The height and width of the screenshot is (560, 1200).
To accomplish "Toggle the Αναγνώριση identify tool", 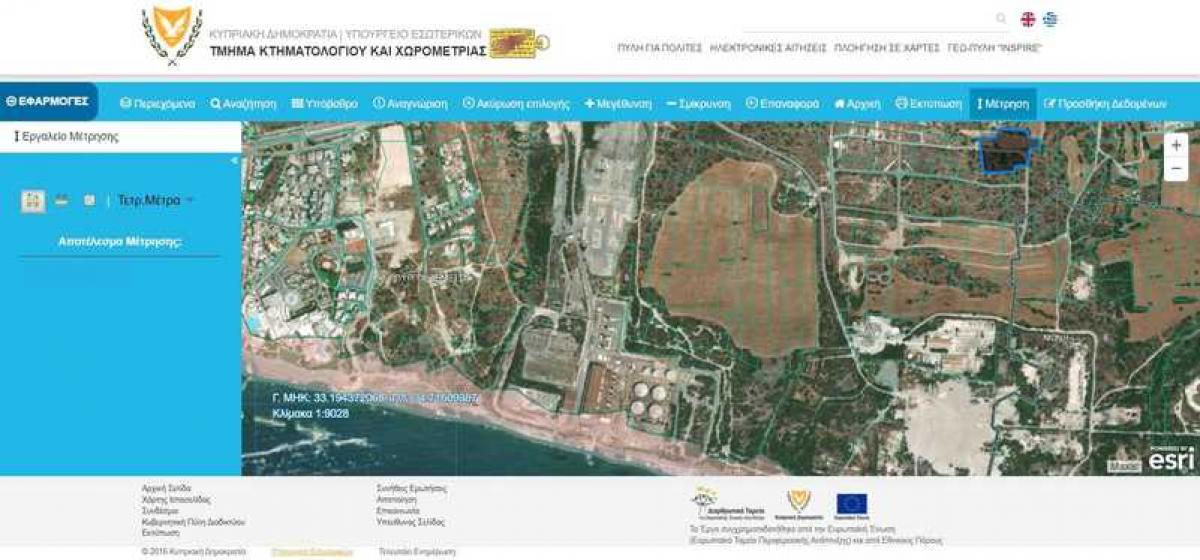I will (x=410, y=103).
